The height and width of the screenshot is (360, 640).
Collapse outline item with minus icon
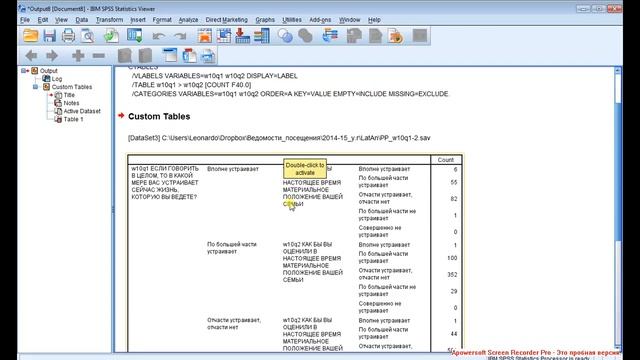pyautogui.click(x=99, y=56)
